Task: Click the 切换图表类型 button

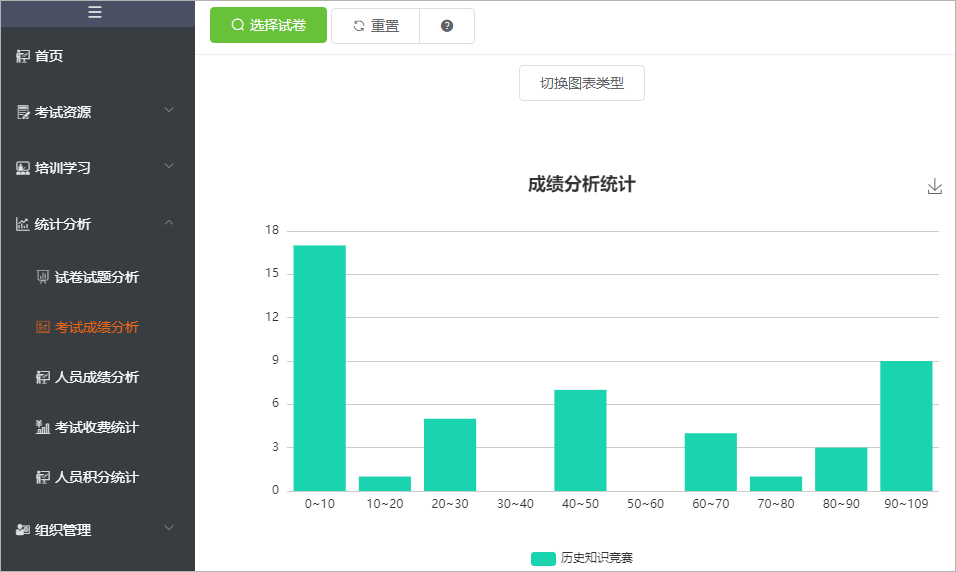Action: tap(582, 83)
